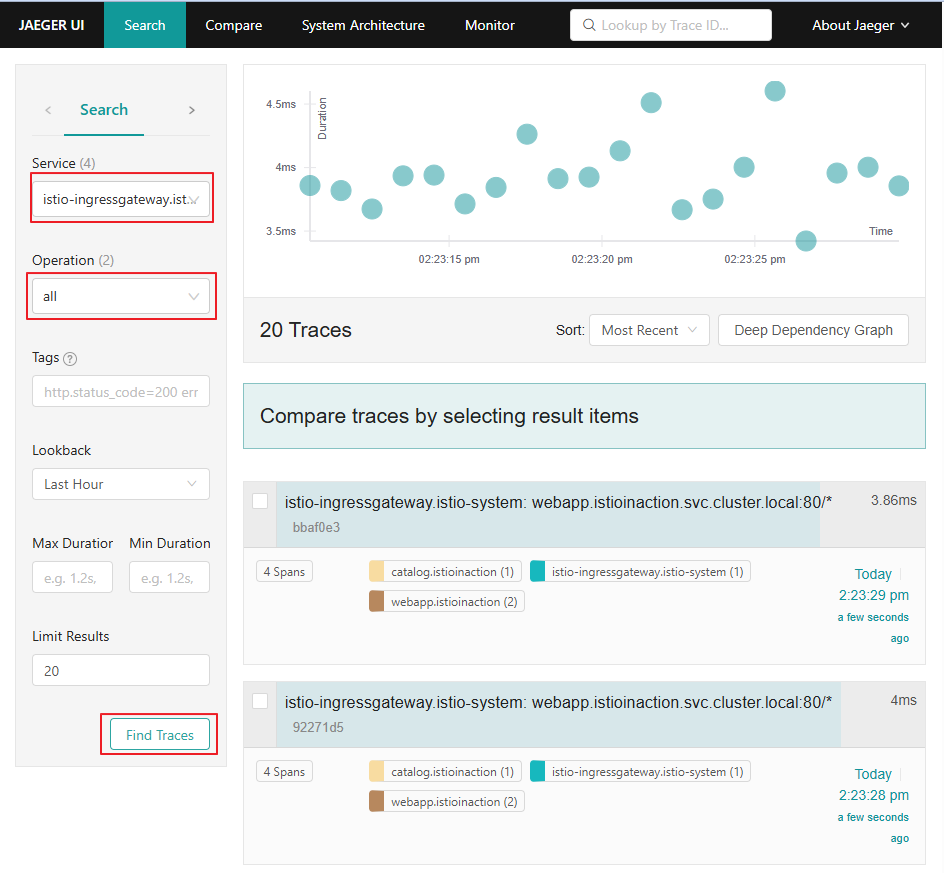Click the Max Duration input field
Image resolution: width=944 pixels, height=873 pixels.
(72, 578)
